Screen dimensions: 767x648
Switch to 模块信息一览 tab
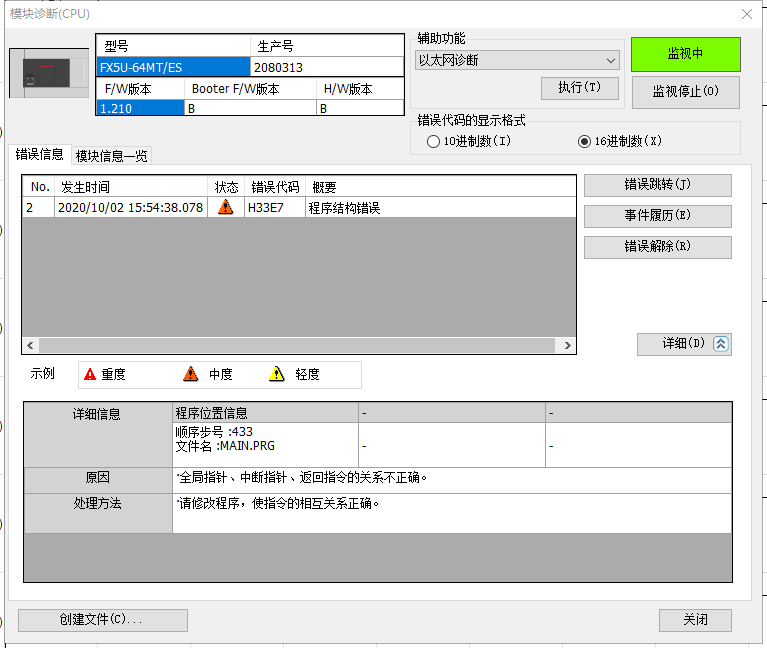[112, 156]
